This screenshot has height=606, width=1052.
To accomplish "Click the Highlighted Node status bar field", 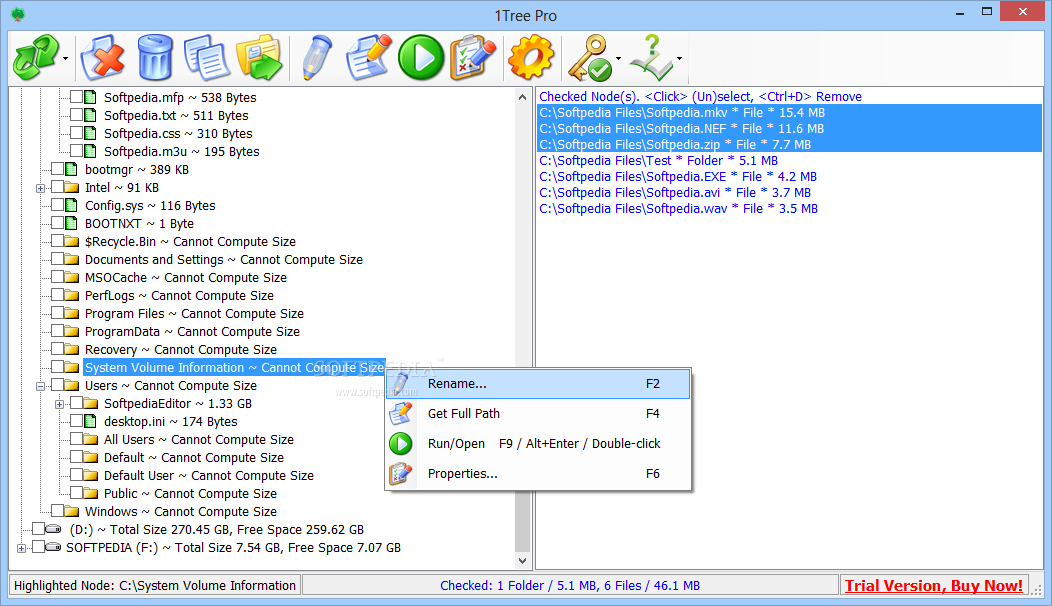I will coord(154,586).
